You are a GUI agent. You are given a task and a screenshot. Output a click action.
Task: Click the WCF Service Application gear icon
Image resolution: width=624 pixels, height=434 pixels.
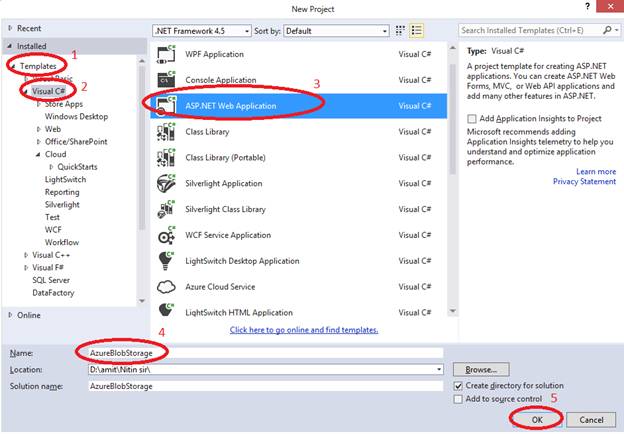[x=166, y=235]
